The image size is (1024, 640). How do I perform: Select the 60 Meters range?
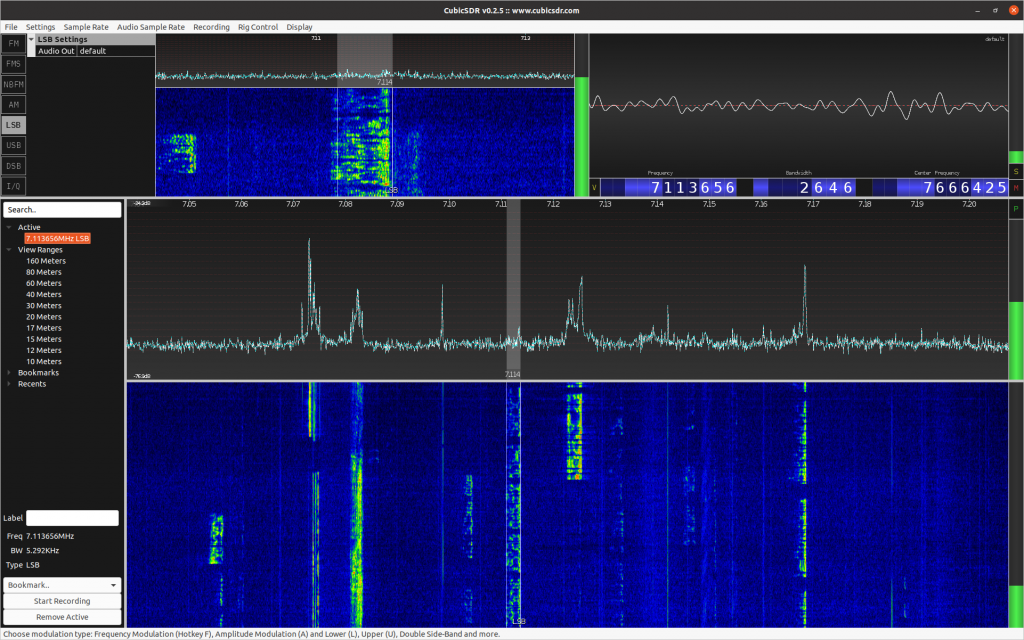coord(44,283)
